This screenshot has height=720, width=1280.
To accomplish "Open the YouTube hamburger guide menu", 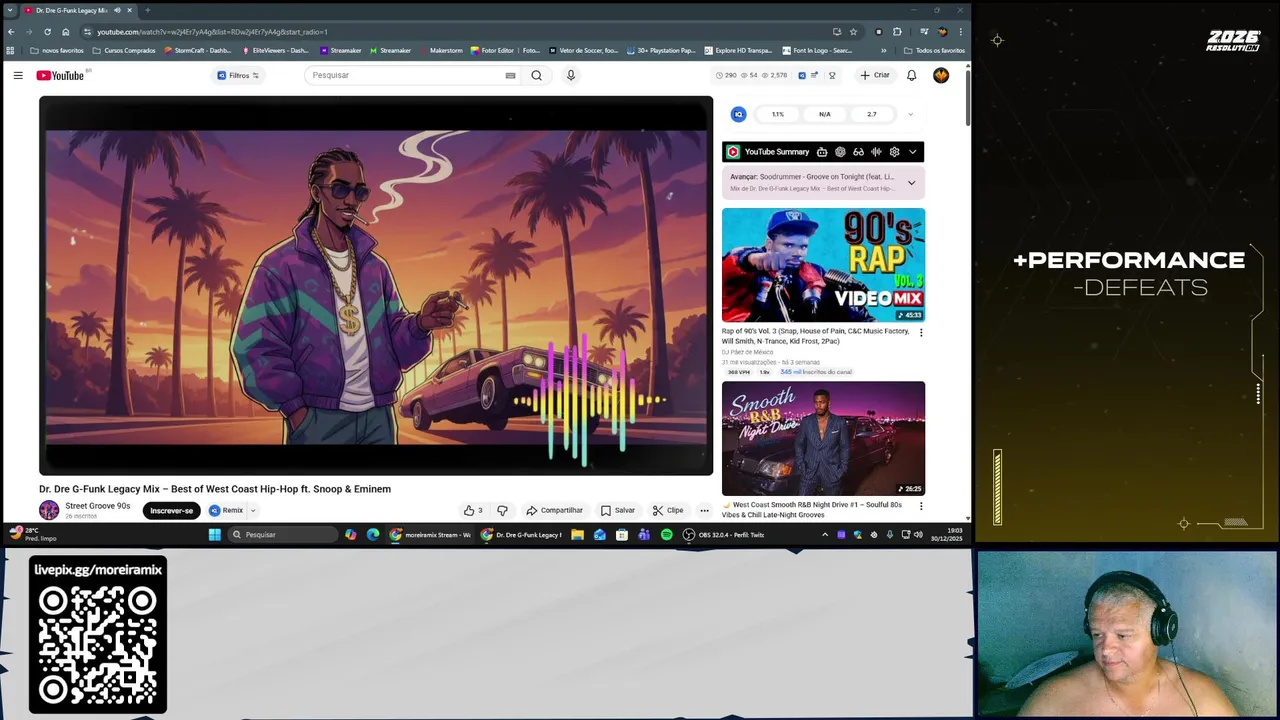I will click(18, 75).
